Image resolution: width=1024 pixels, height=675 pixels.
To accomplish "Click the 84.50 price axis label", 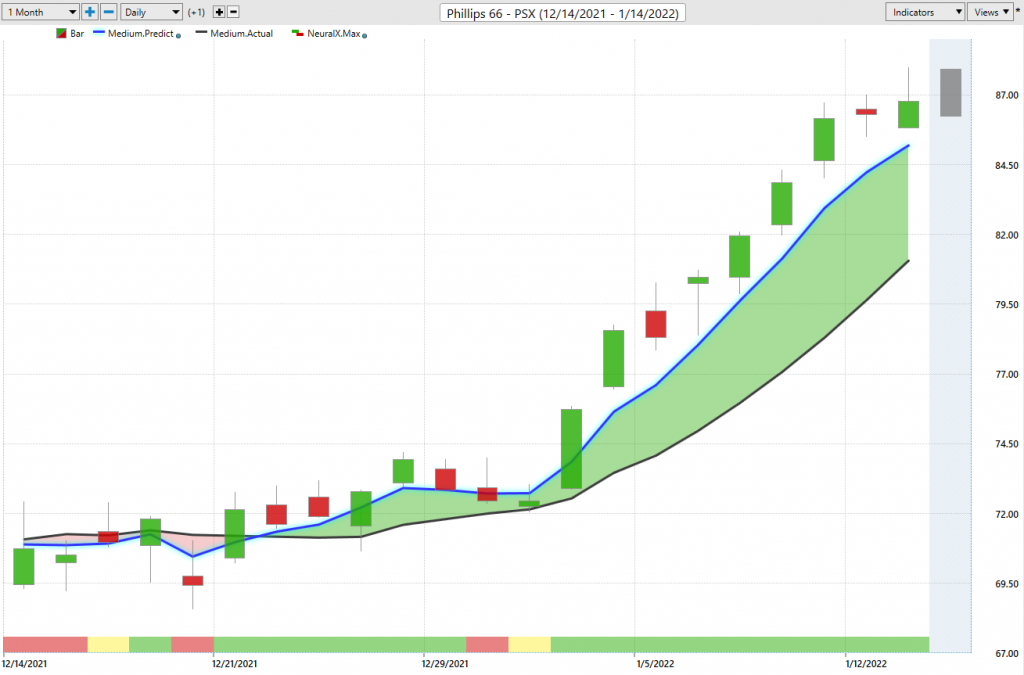I will point(1006,165).
